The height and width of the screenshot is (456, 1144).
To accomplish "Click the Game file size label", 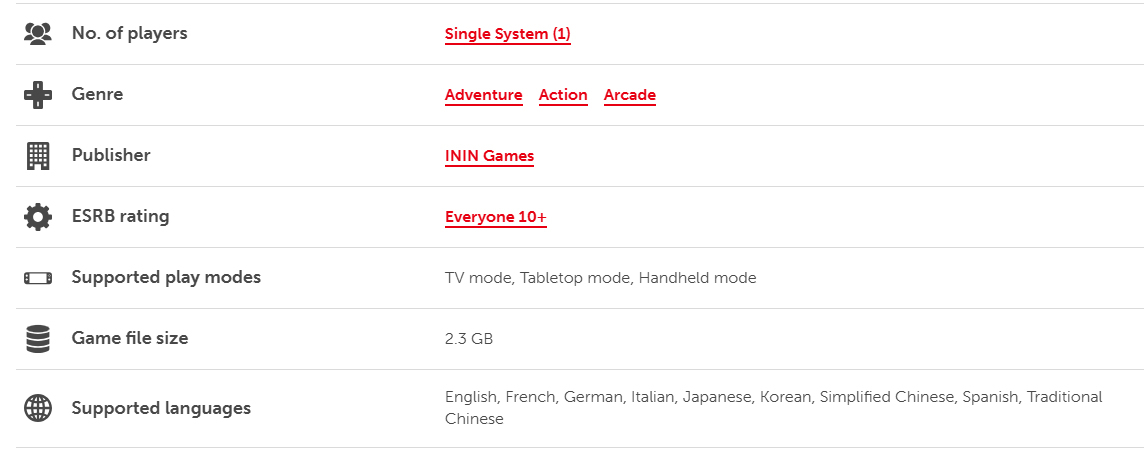I will [x=130, y=339].
